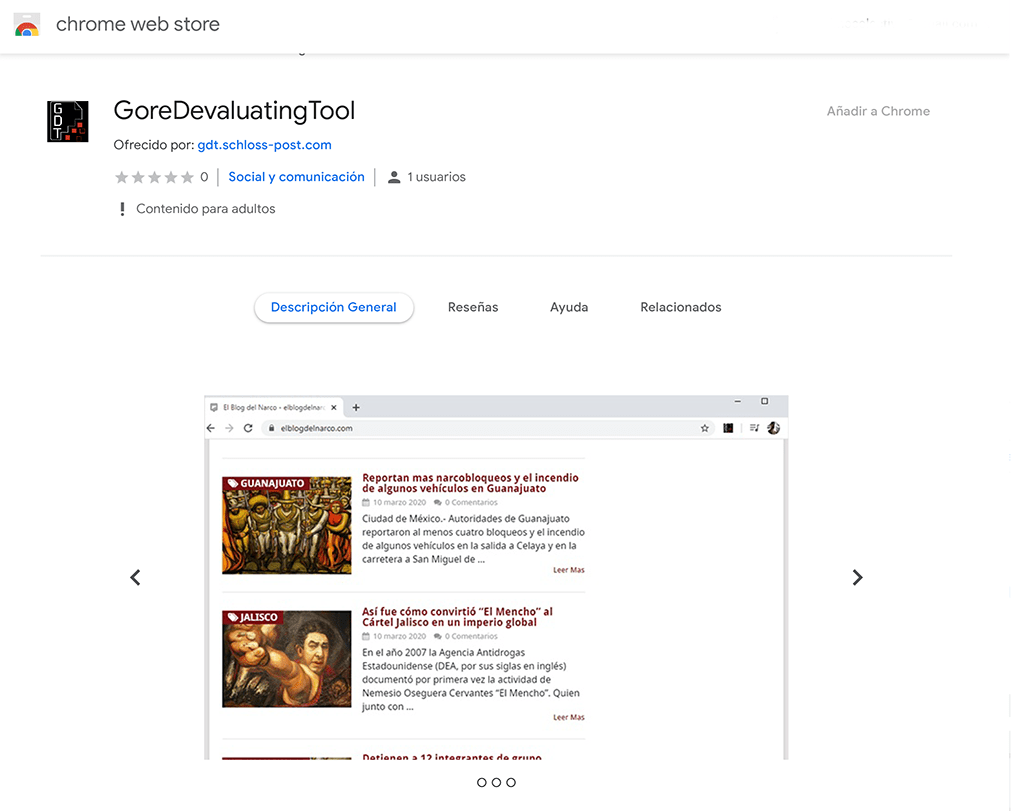Screen dimensions: 1024x811
Task: Click the 'Detienen a 12 integrantes' headline
Action: coord(452,757)
